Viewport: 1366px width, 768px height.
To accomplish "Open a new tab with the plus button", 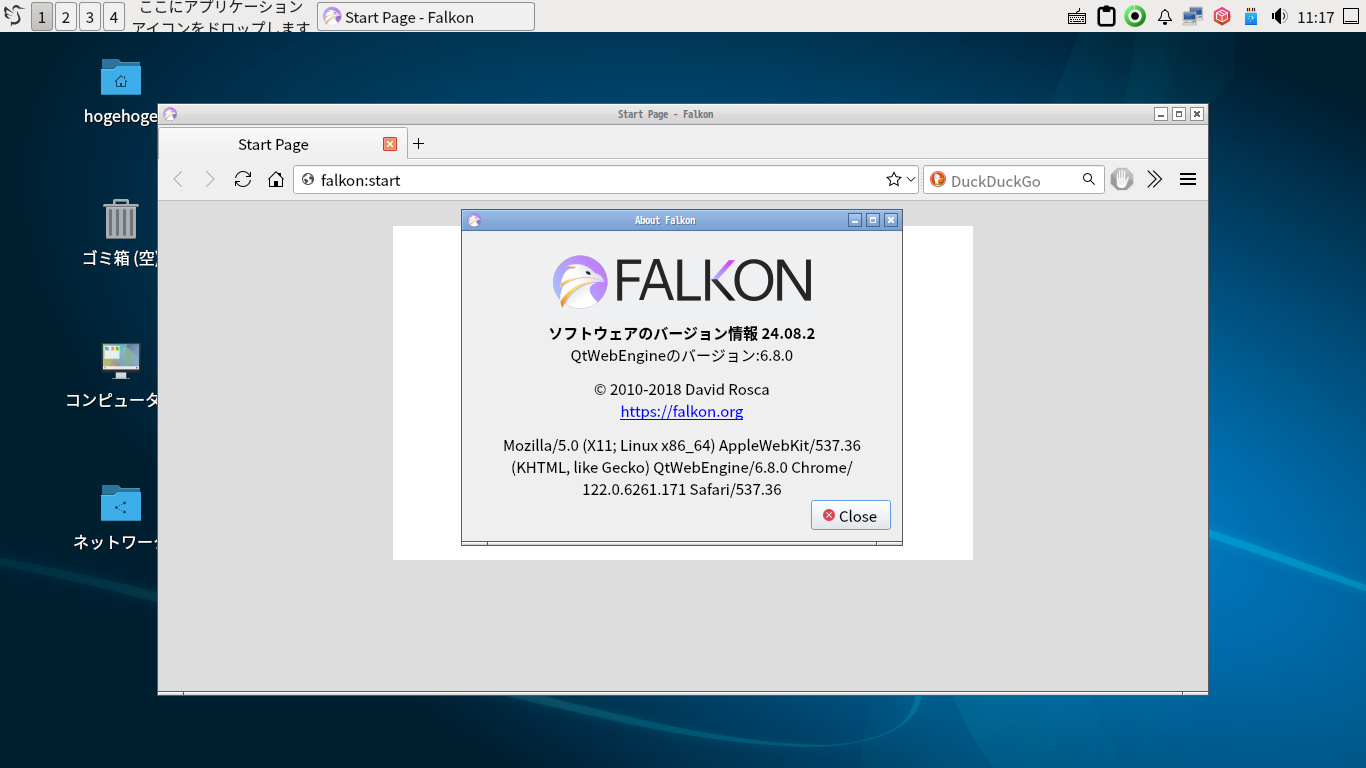I will 419,144.
